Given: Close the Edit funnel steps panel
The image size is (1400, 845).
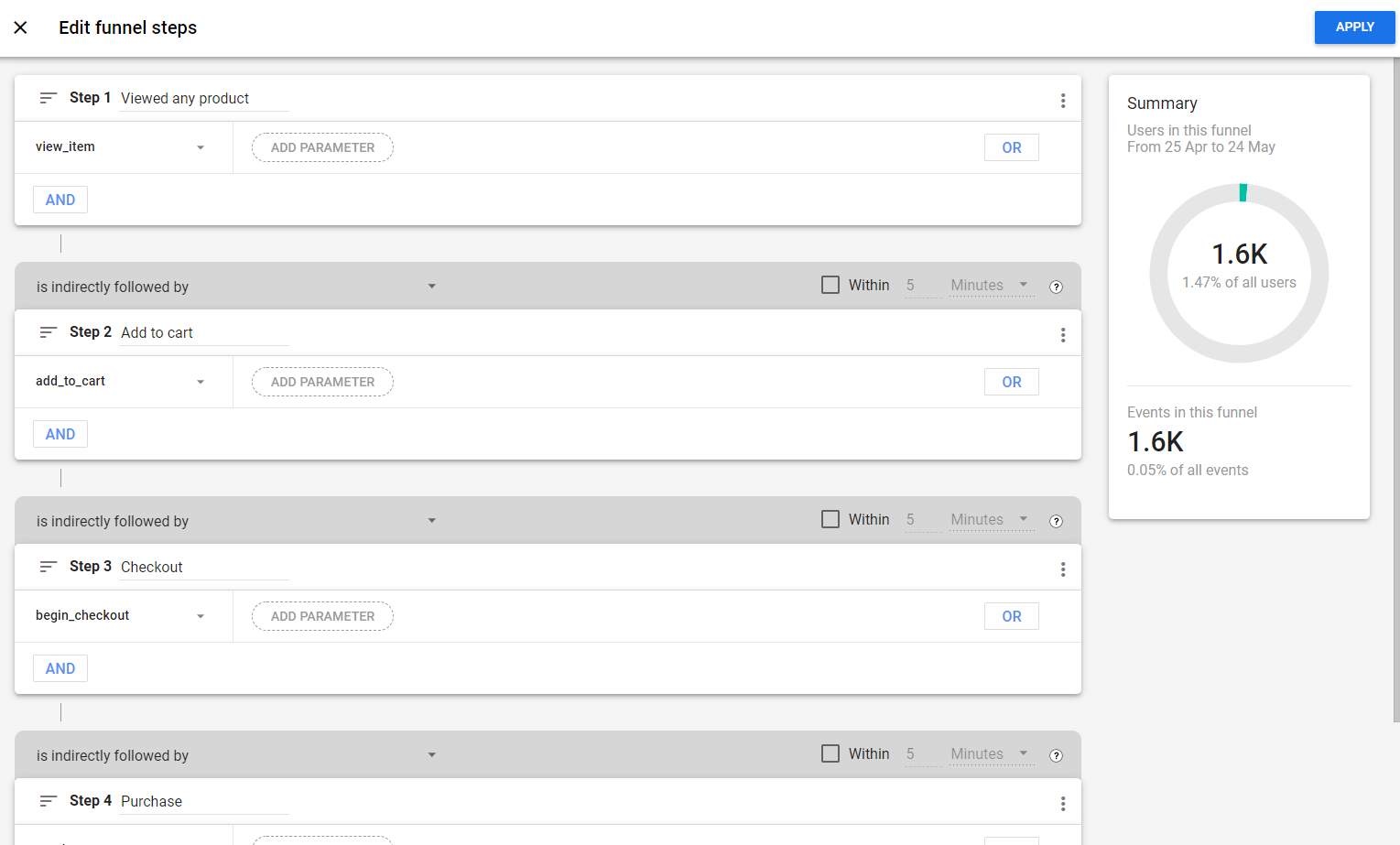Looking at the screenshot, I should coord(20,27).
